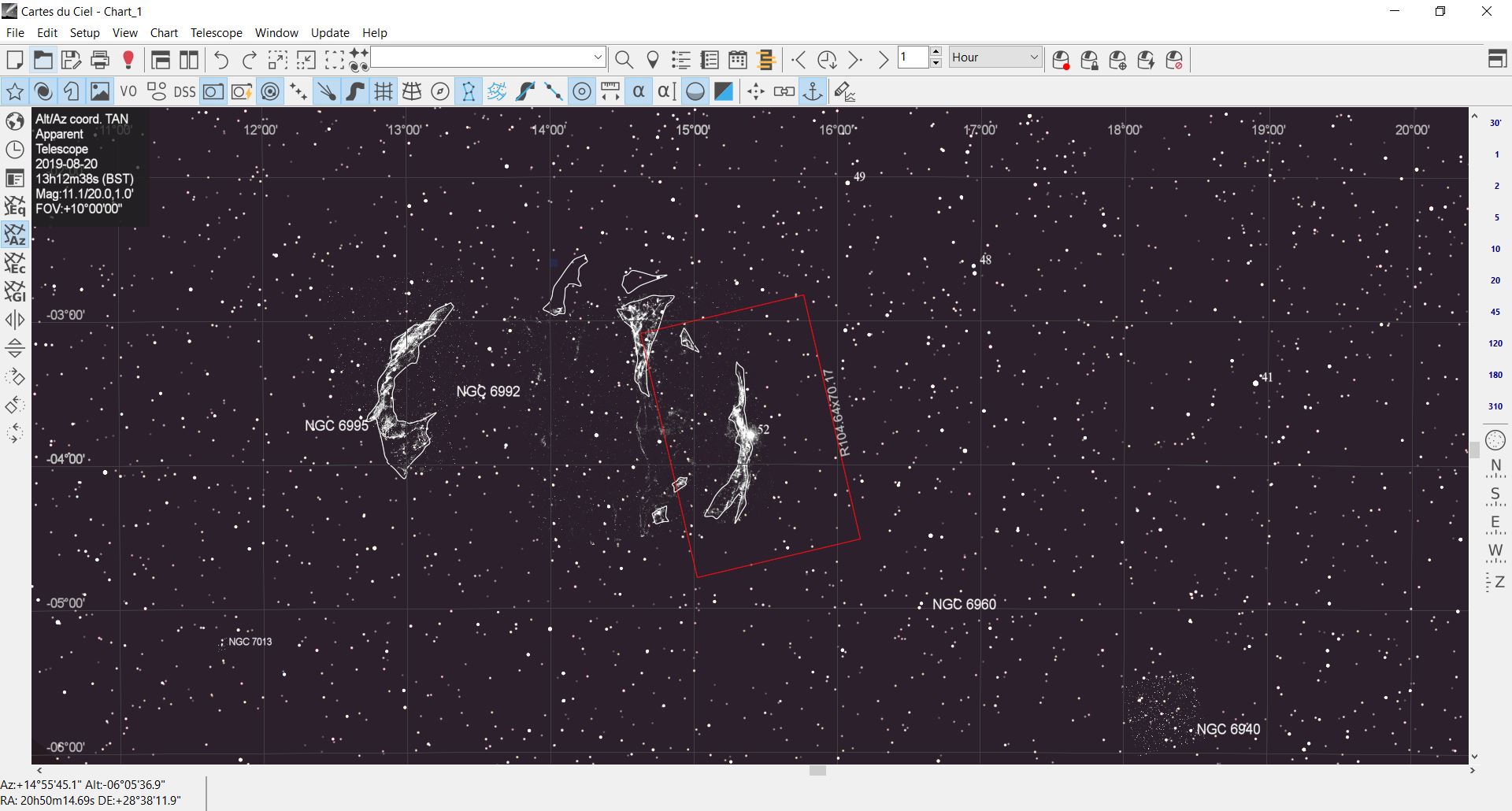
Task: Open advanced search with magnifier icon
Action: click(624, 60)
